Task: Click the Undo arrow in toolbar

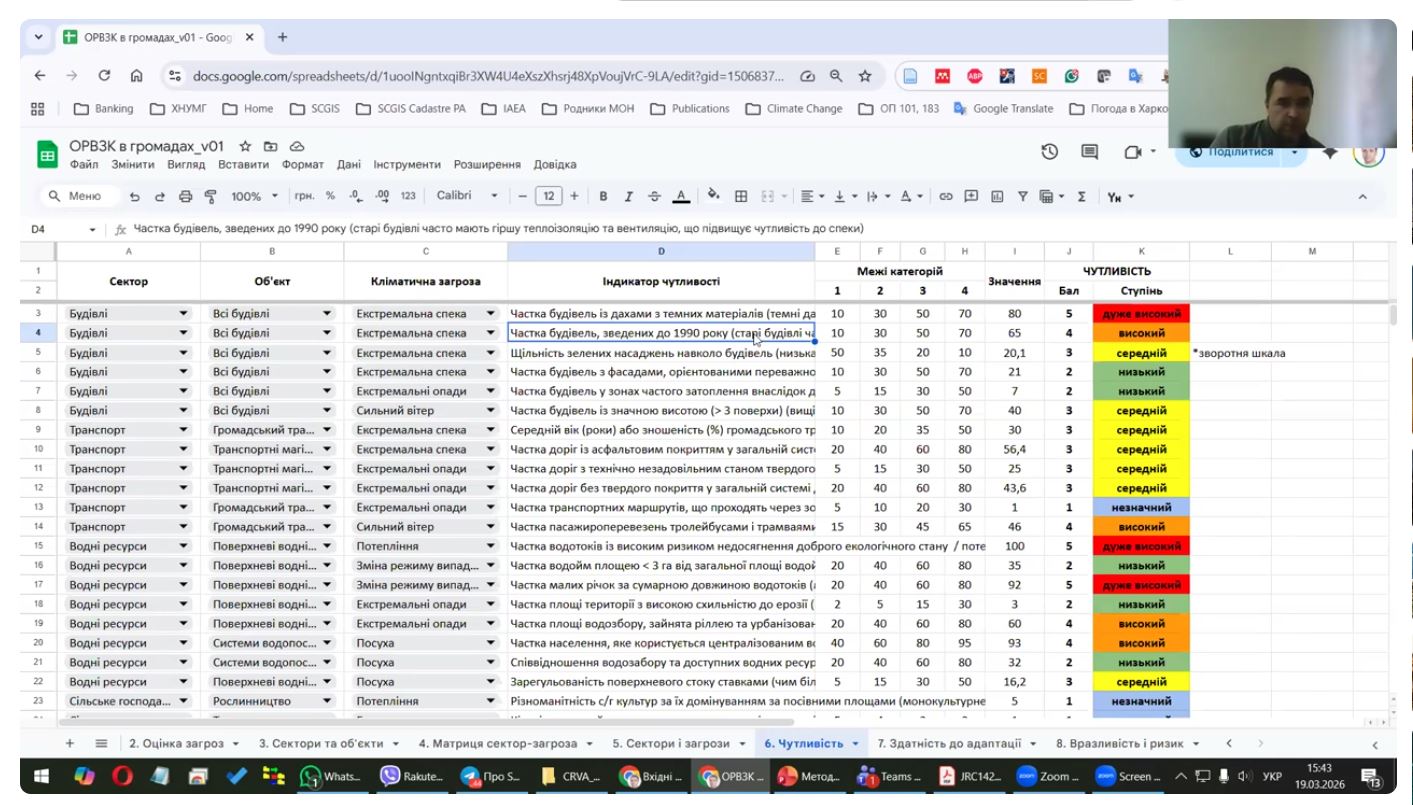Action: pyautogui.click(x=135, y=197)
